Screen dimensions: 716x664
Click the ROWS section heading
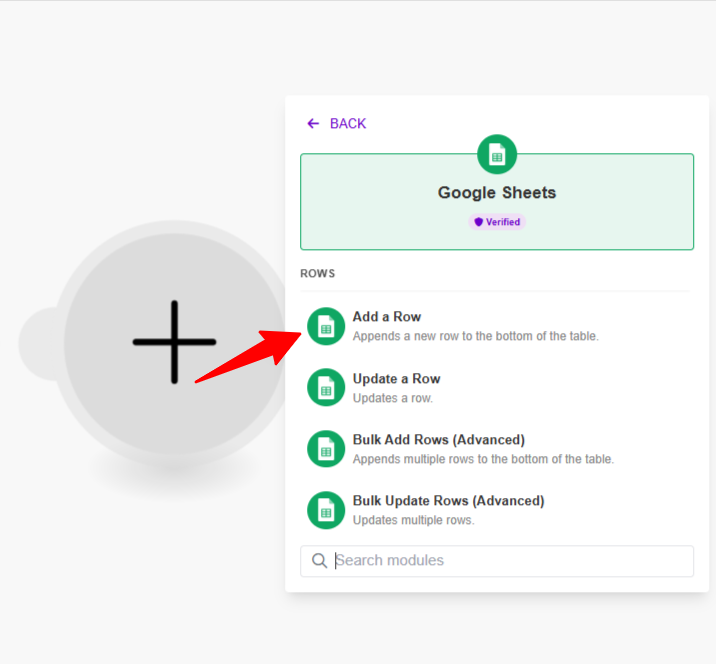point(317,274)
